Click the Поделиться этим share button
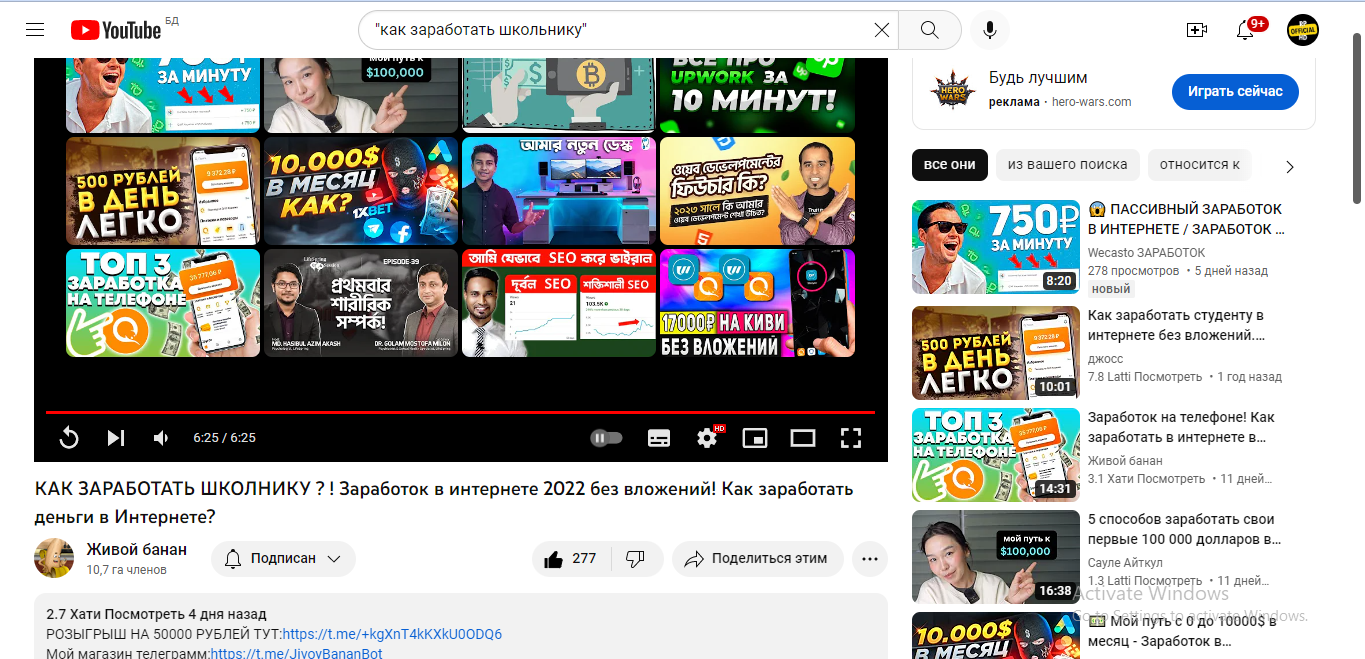 pyautogui.click(x=757, y=559)
